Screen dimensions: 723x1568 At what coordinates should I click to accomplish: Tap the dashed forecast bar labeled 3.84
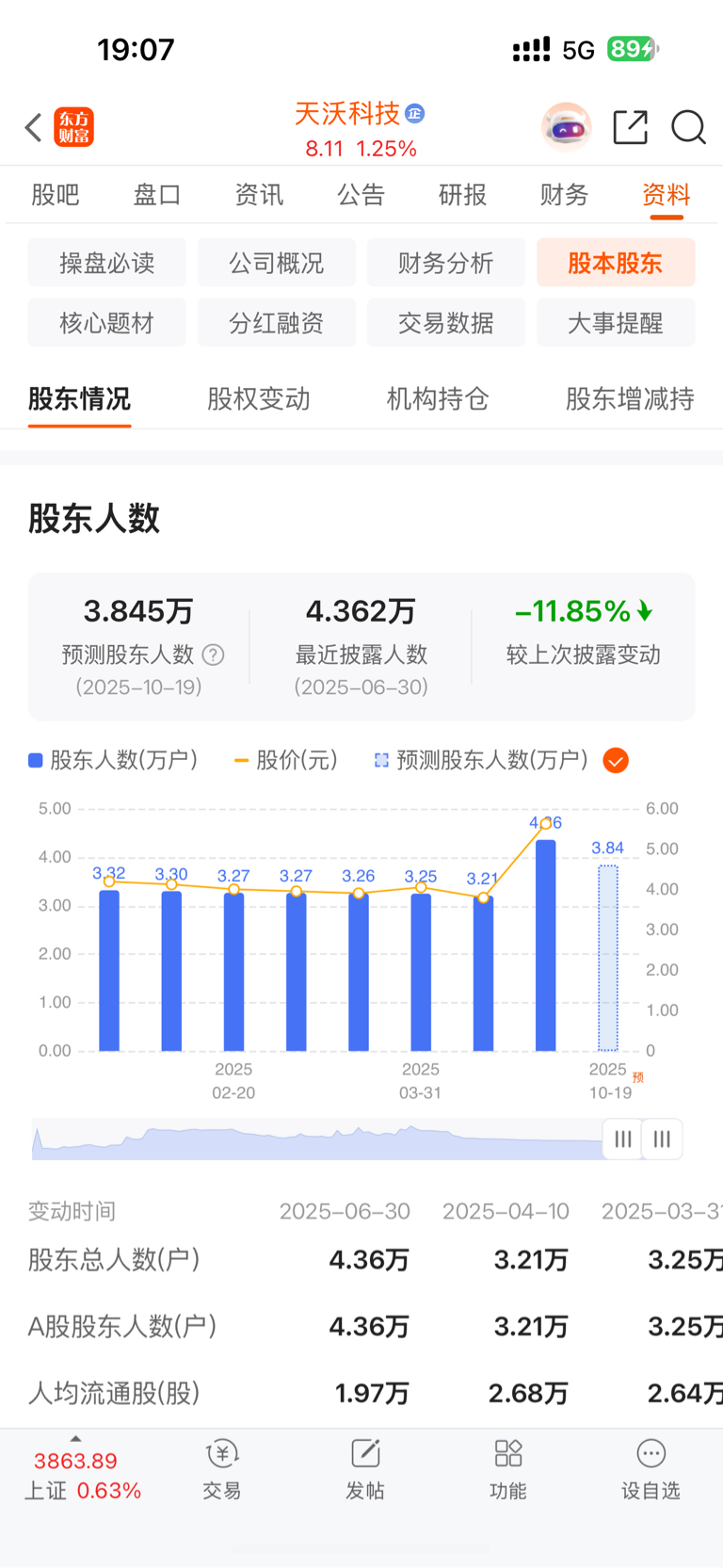click(608, 958)
